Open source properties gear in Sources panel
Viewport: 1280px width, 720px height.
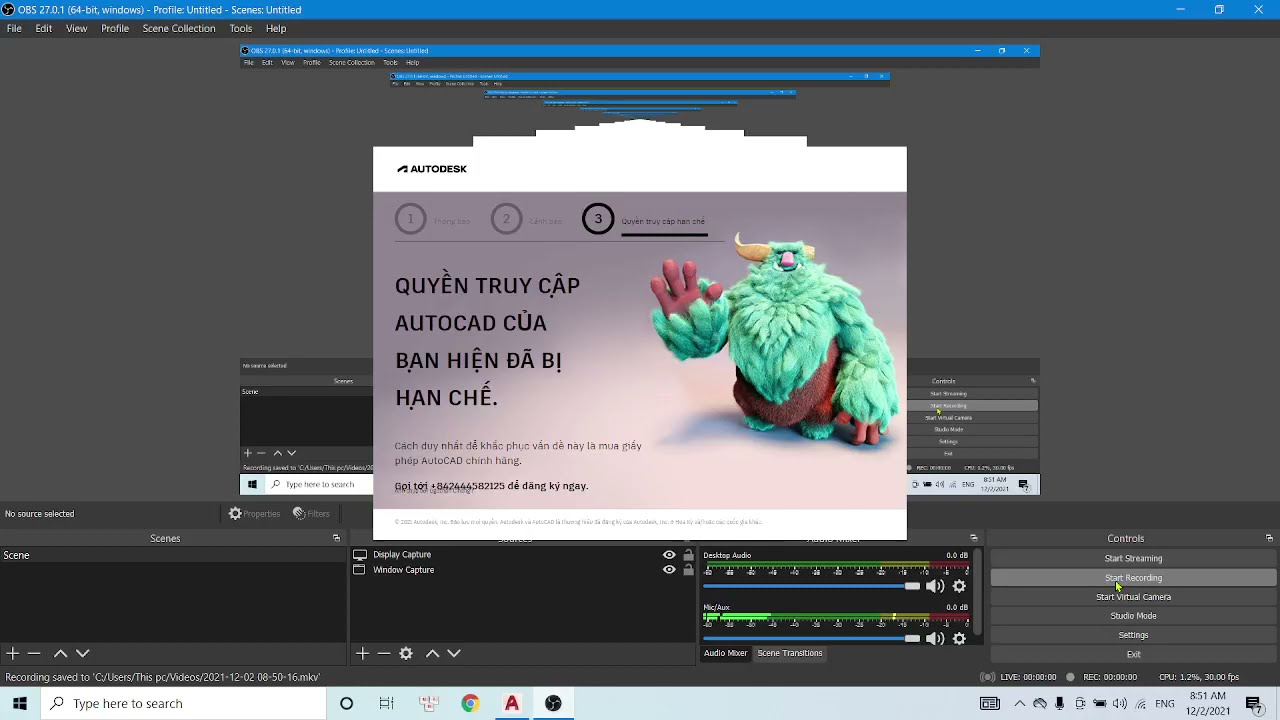[x=406, y=653]
